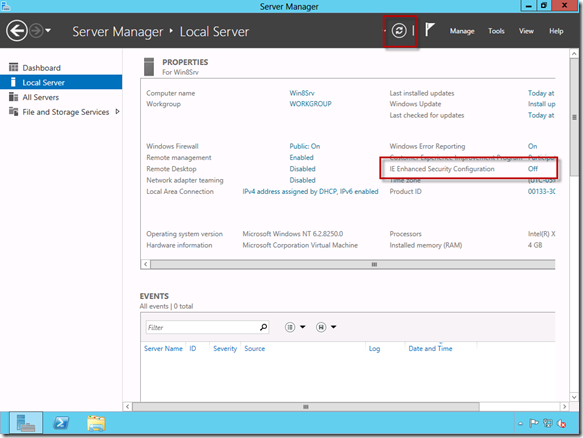Click the main vertical scrollbar thumb

tap(574, 117)
